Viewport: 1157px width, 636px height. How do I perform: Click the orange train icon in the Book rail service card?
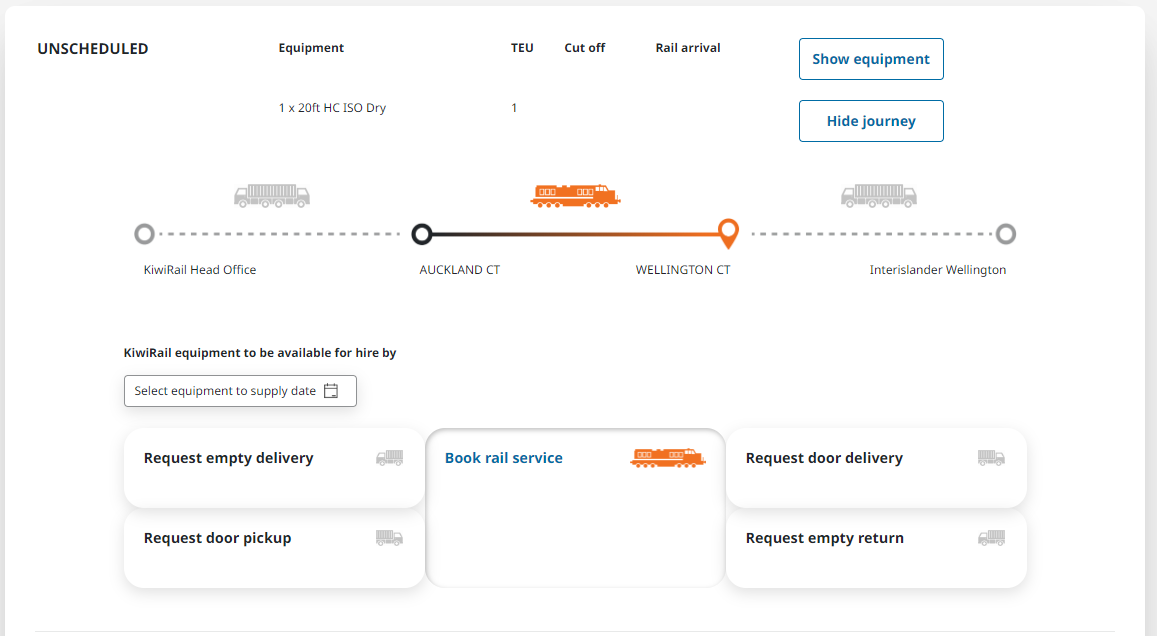(x=667, y=458)
